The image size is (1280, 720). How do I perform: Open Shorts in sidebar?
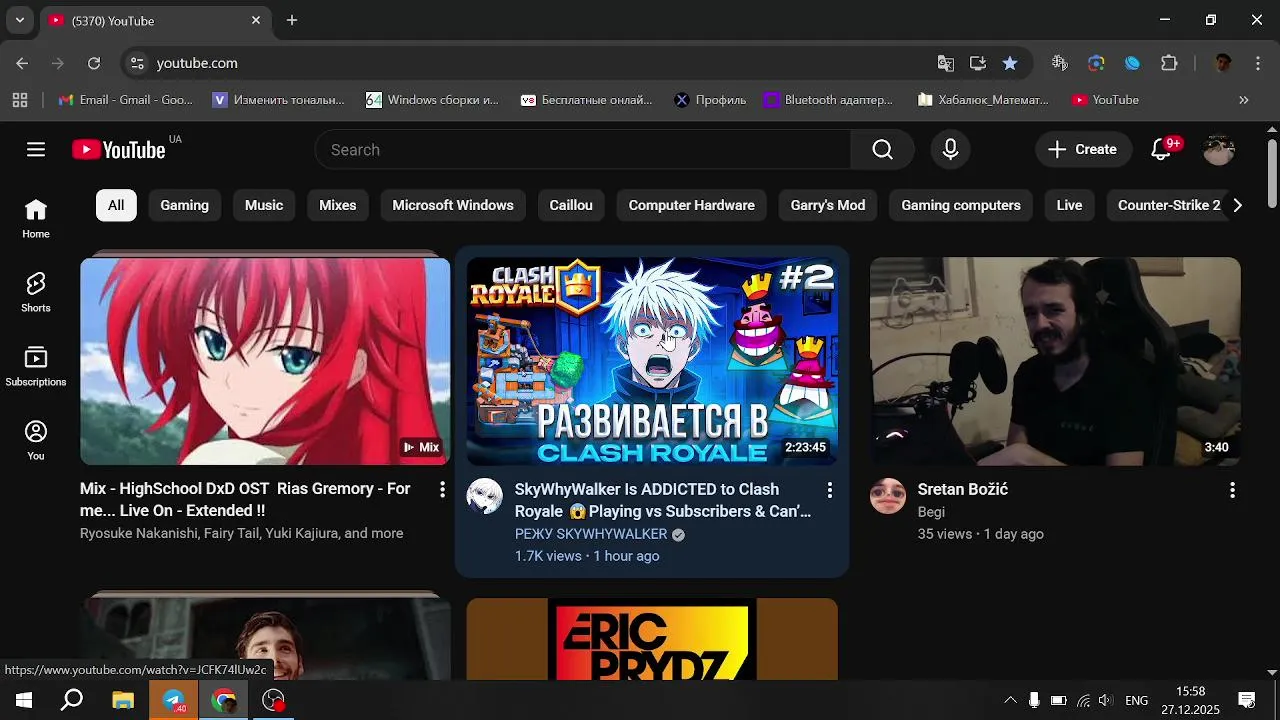[x=36, y=293]
